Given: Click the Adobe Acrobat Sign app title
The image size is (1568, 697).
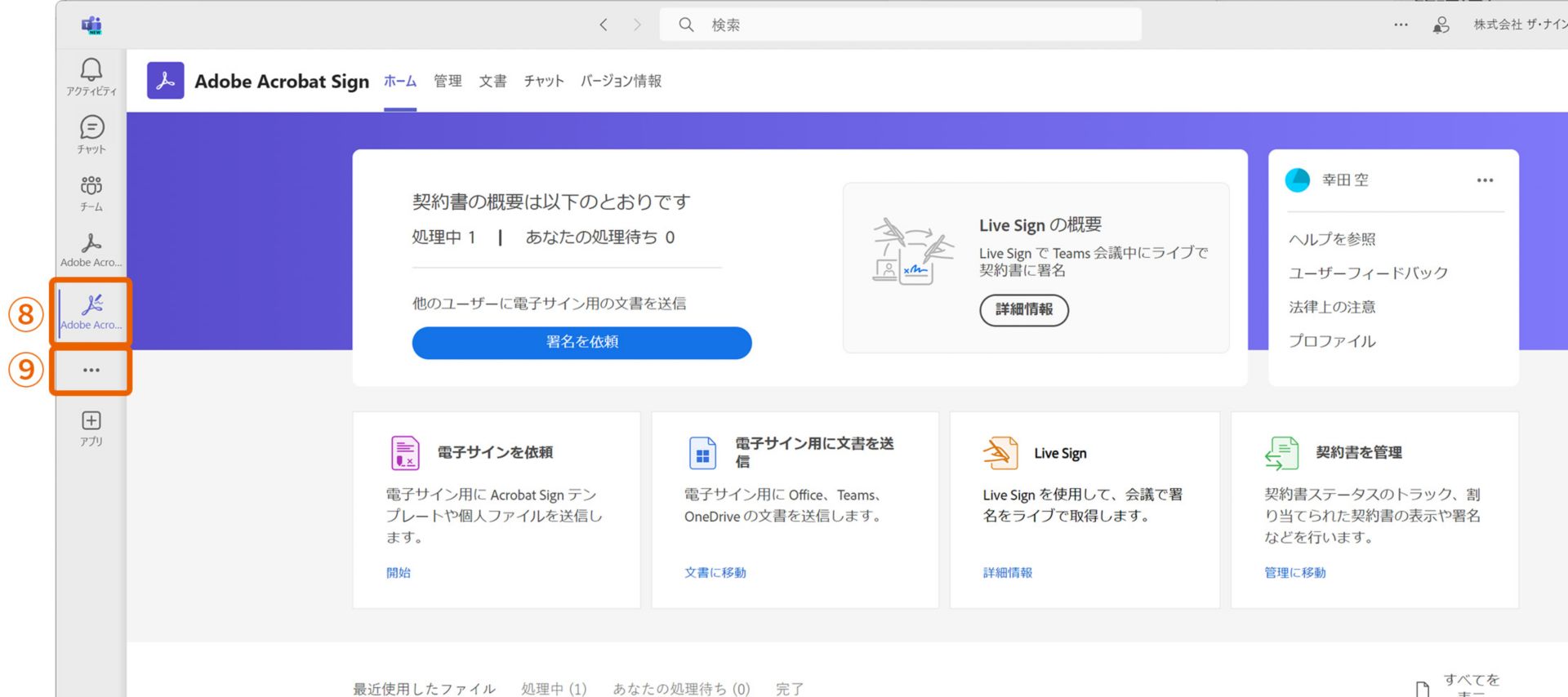Looking at the screenshot, I should point(282,82).
